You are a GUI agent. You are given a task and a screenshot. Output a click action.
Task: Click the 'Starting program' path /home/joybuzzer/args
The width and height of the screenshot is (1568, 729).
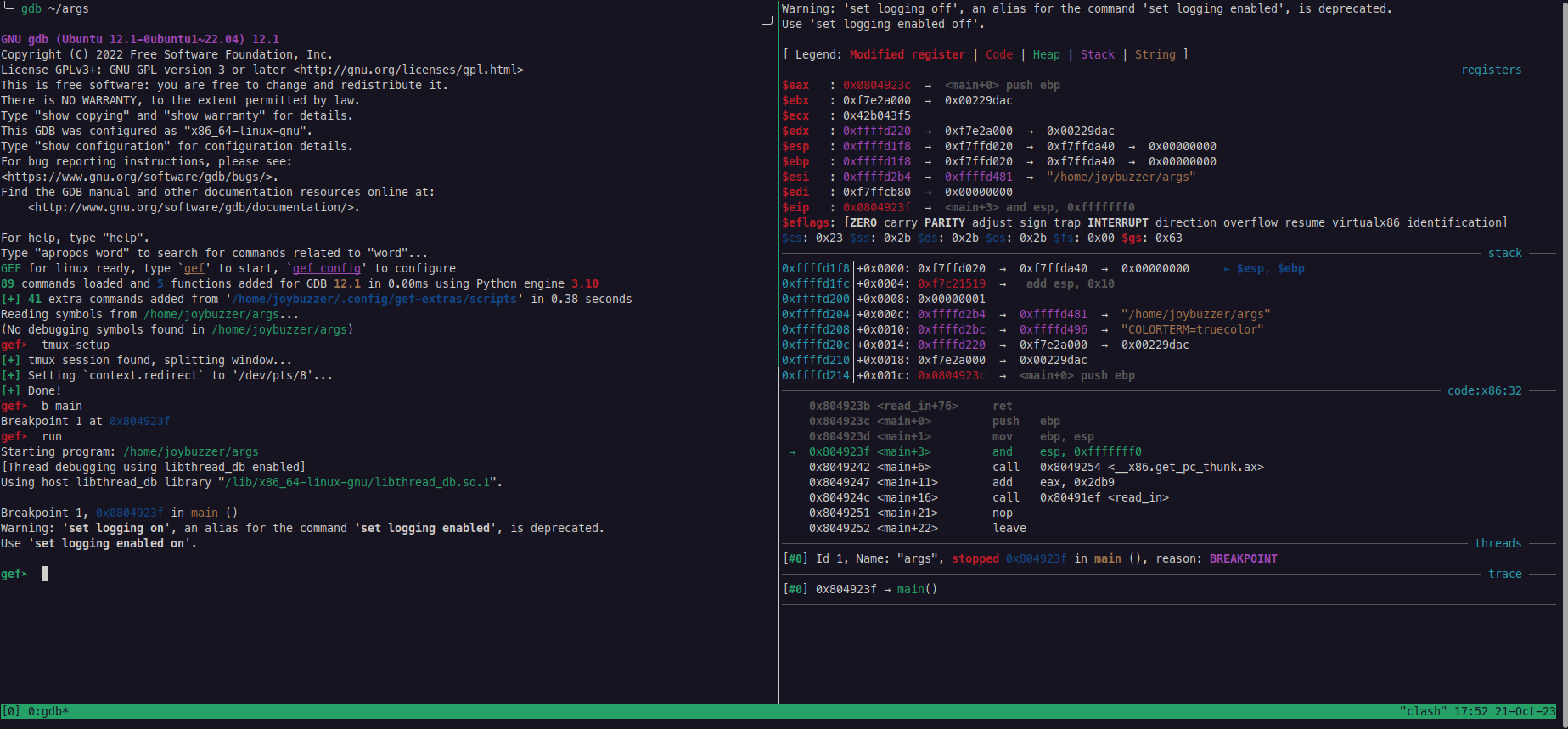pos(191,451)
